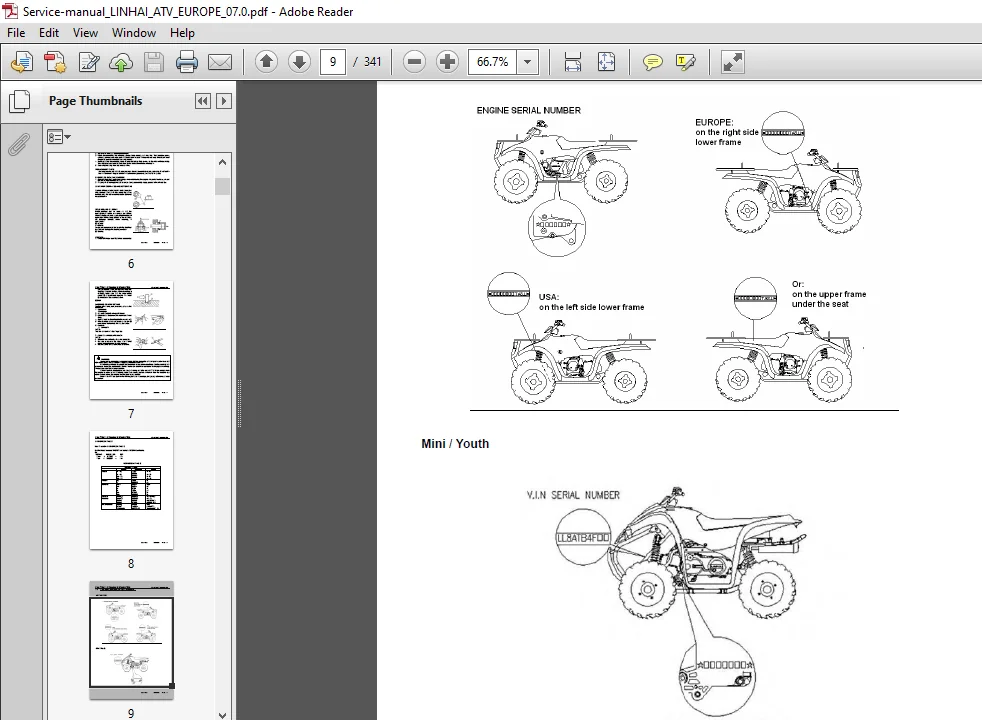Screen dimensions: 982x720
Task: Open the Edit menu
Action: tap(49, 33)
